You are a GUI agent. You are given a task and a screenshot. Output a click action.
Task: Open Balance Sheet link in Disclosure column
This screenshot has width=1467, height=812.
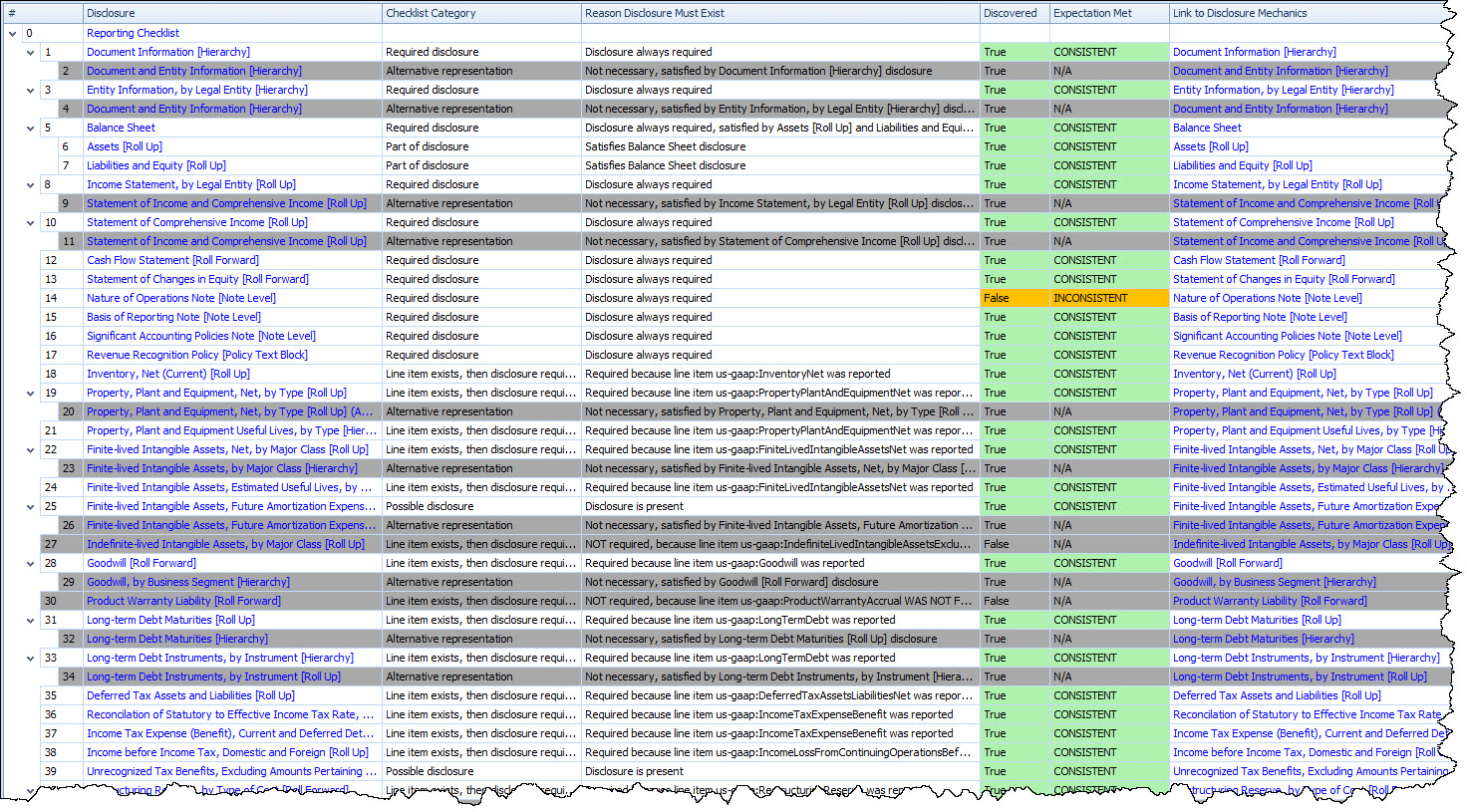click(x=121, y=128)
